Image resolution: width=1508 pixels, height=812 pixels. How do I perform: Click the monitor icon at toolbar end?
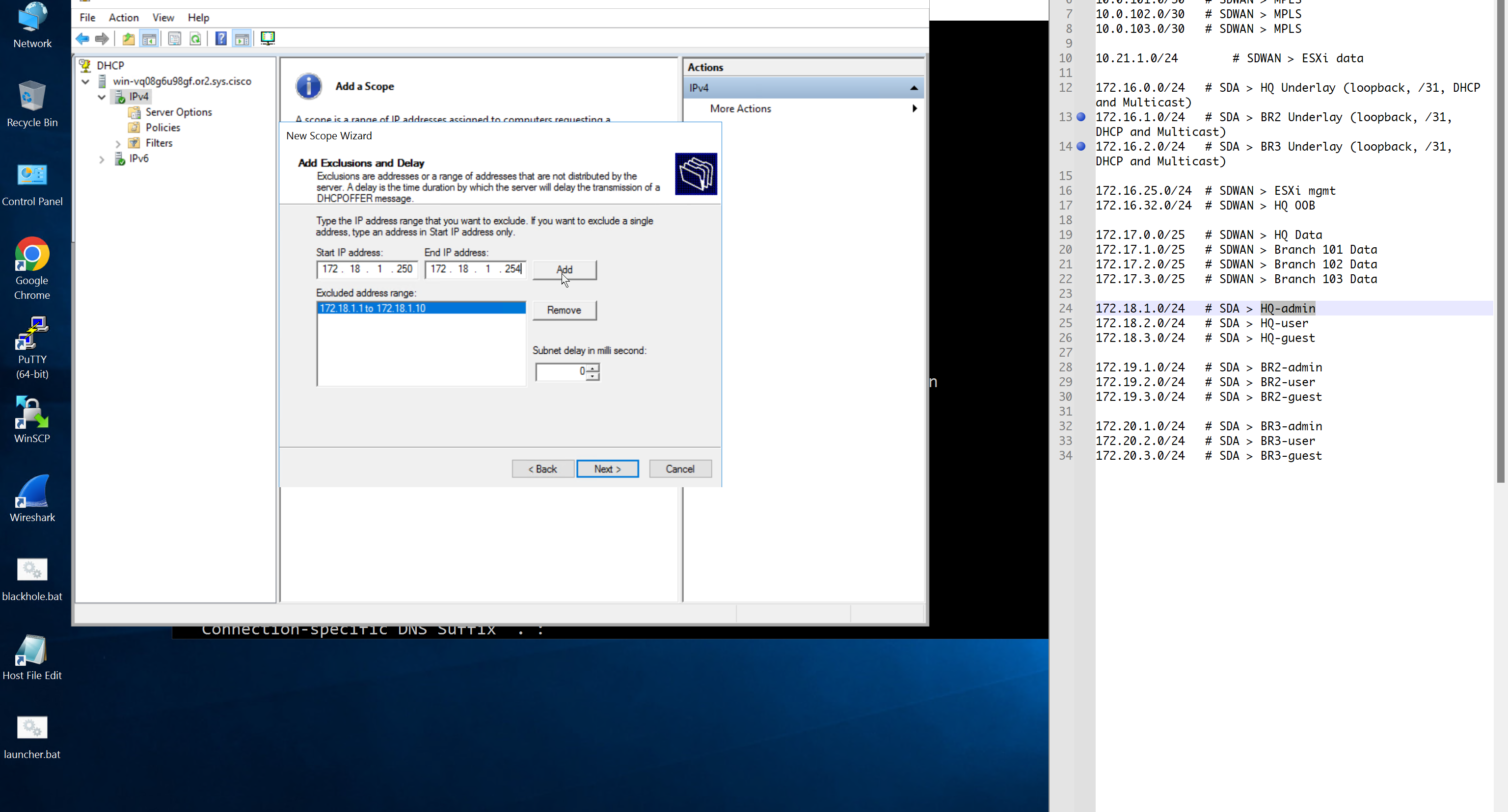pyautogui.click(x=268, y=39)
